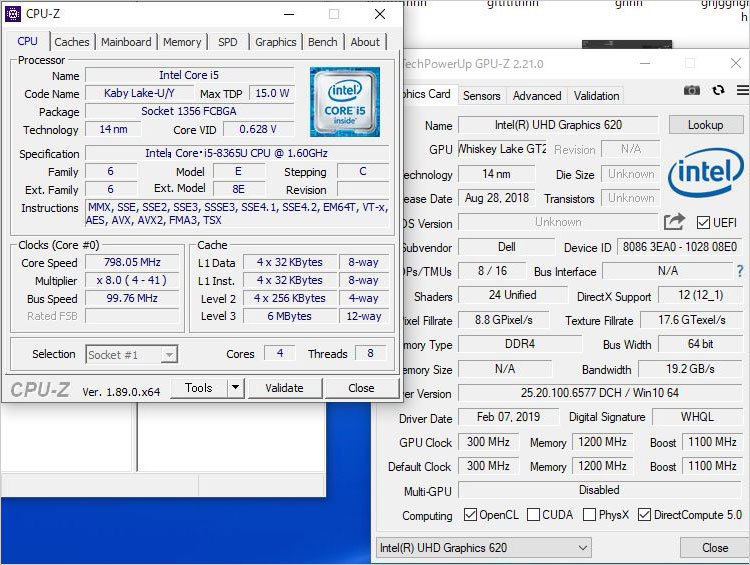750x565 pixels.
Task: Click the Instructions list field
Action: tap(237, 213)
